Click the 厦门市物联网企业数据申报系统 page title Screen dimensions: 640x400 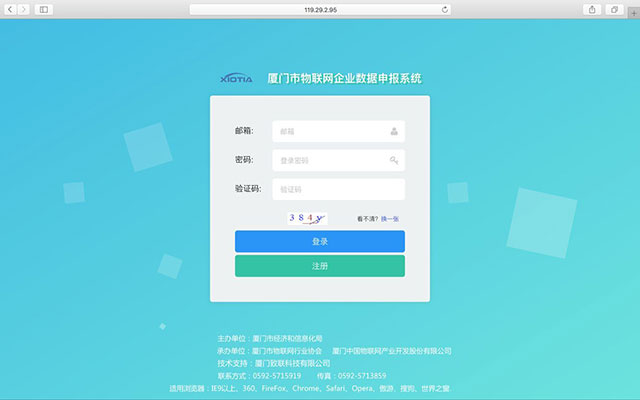(x=345, y=78)
